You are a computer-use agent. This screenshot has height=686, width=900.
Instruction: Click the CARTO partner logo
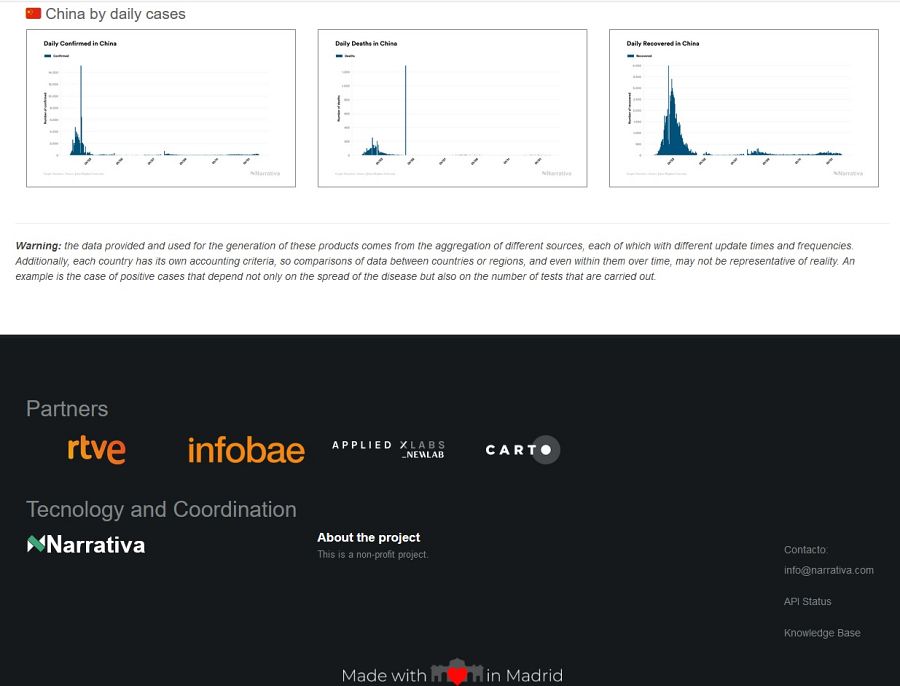tap(521, 450)
